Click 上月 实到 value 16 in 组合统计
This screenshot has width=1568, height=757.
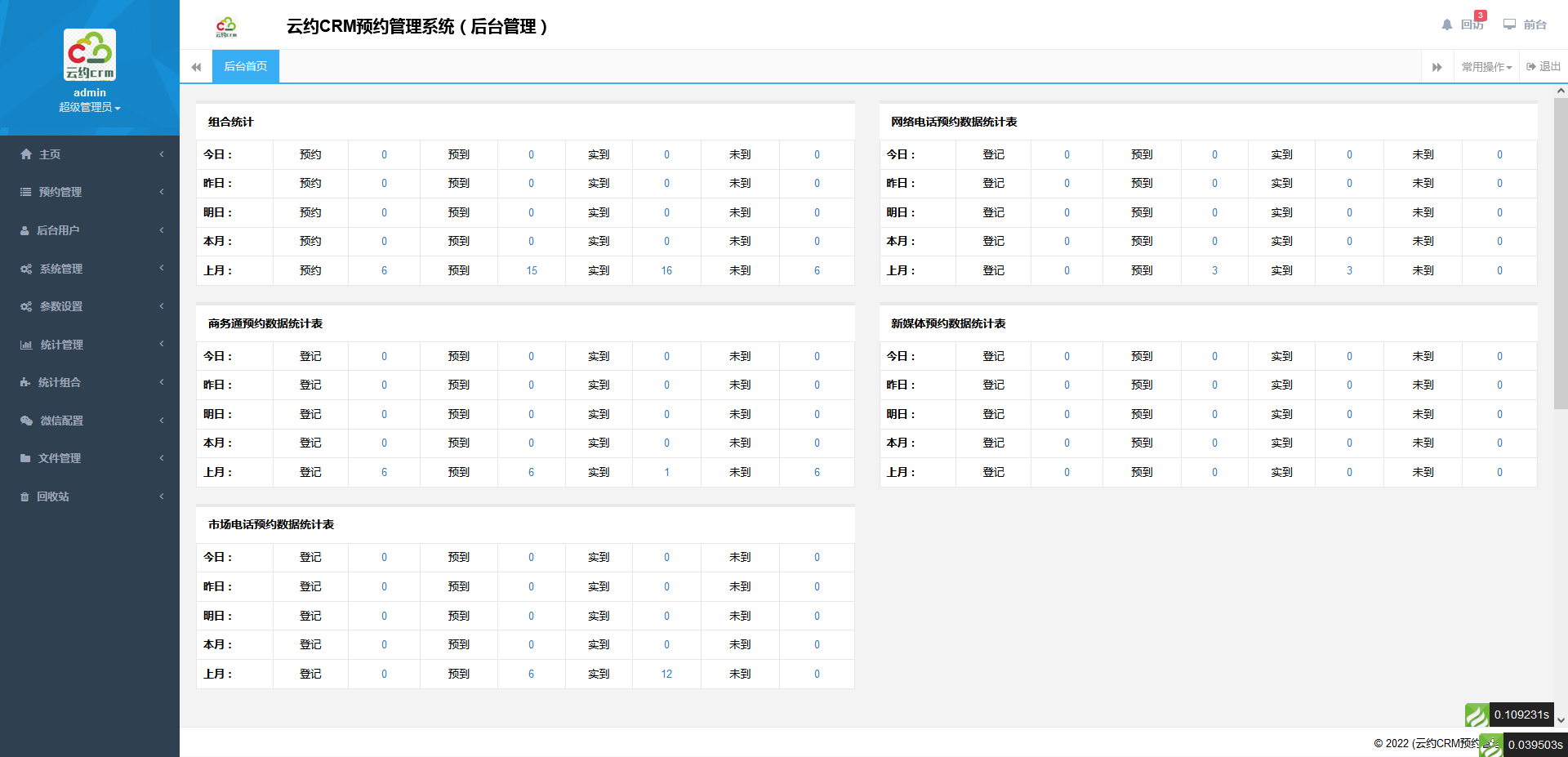pyautogui.click(x=666, y=270)
